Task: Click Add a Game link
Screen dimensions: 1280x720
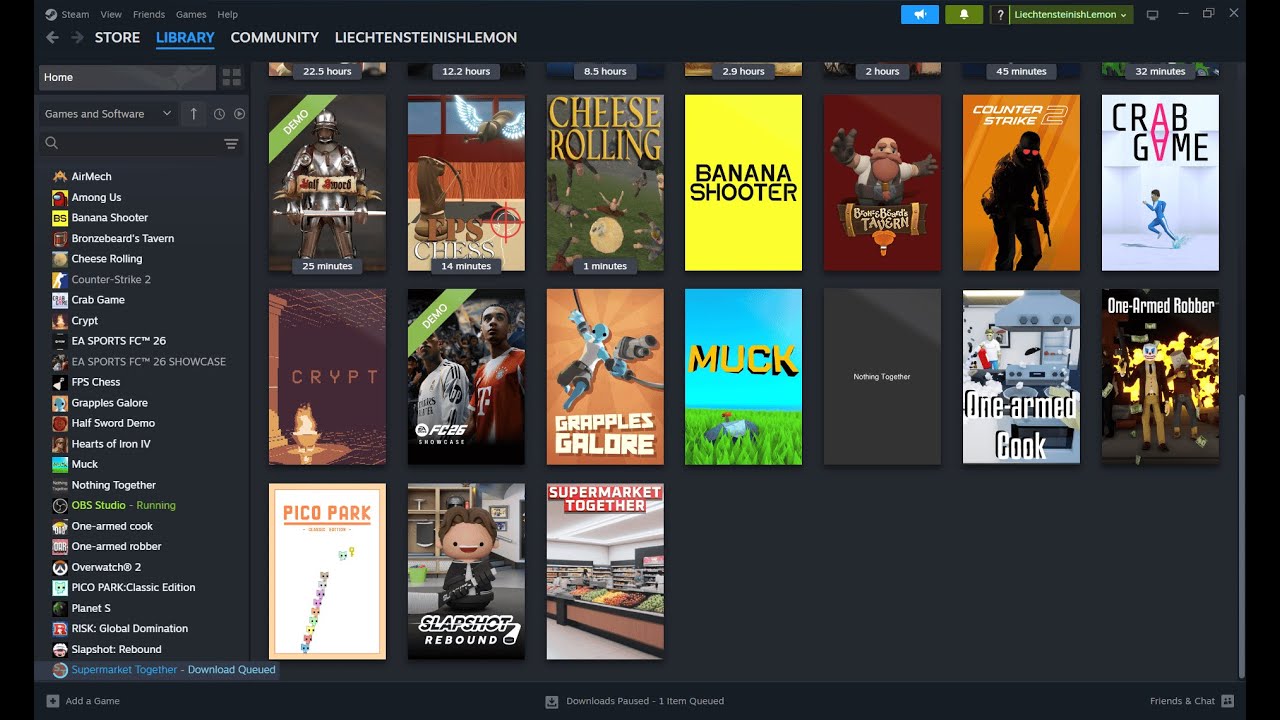Action: click(x=93, y=701)
